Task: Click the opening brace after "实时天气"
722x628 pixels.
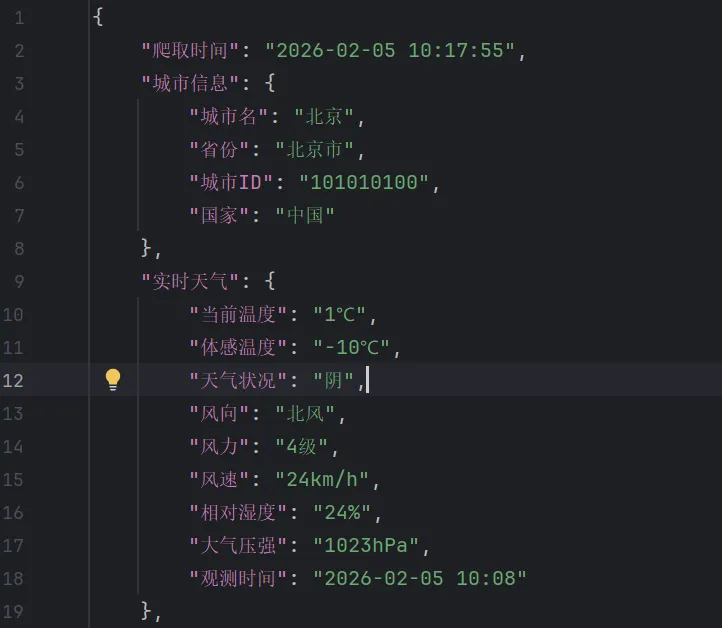Action: [270, 282]
